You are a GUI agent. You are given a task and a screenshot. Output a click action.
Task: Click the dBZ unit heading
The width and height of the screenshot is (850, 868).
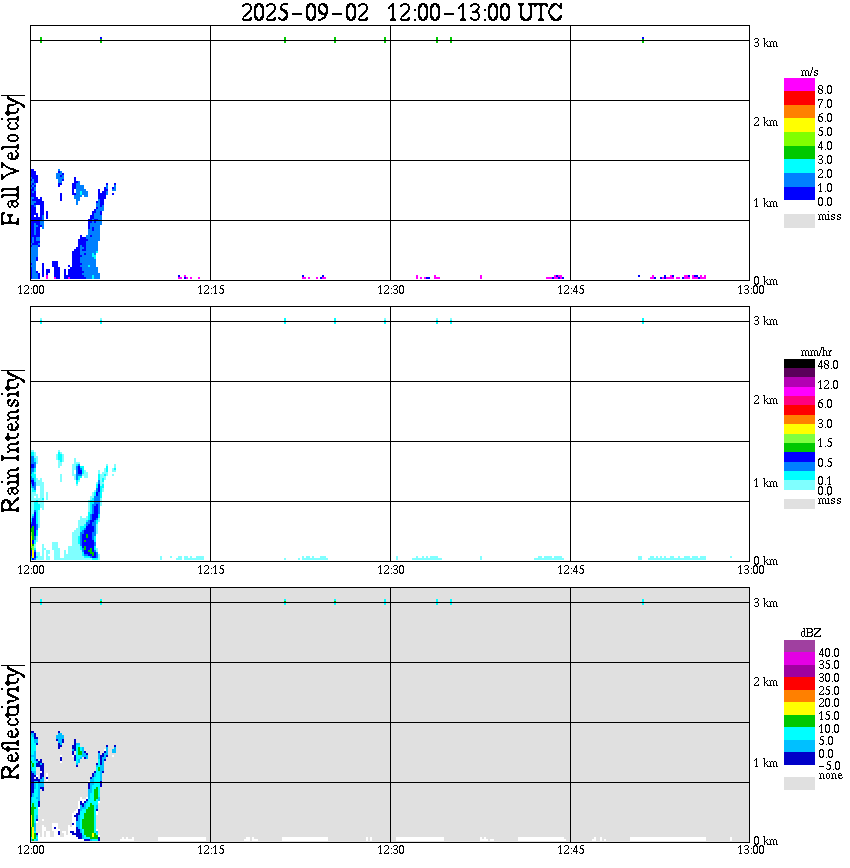(811, 632)
